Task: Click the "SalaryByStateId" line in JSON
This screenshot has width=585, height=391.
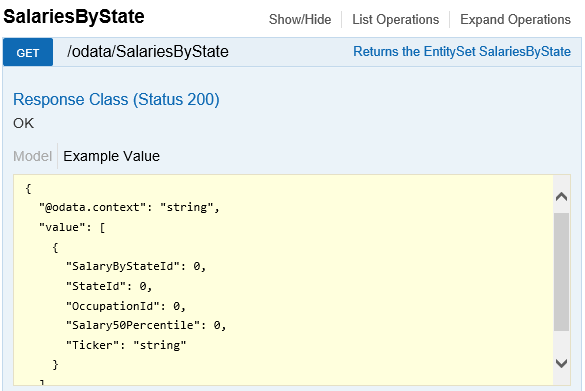Action: pyautogui.click(x=136, y=266)
